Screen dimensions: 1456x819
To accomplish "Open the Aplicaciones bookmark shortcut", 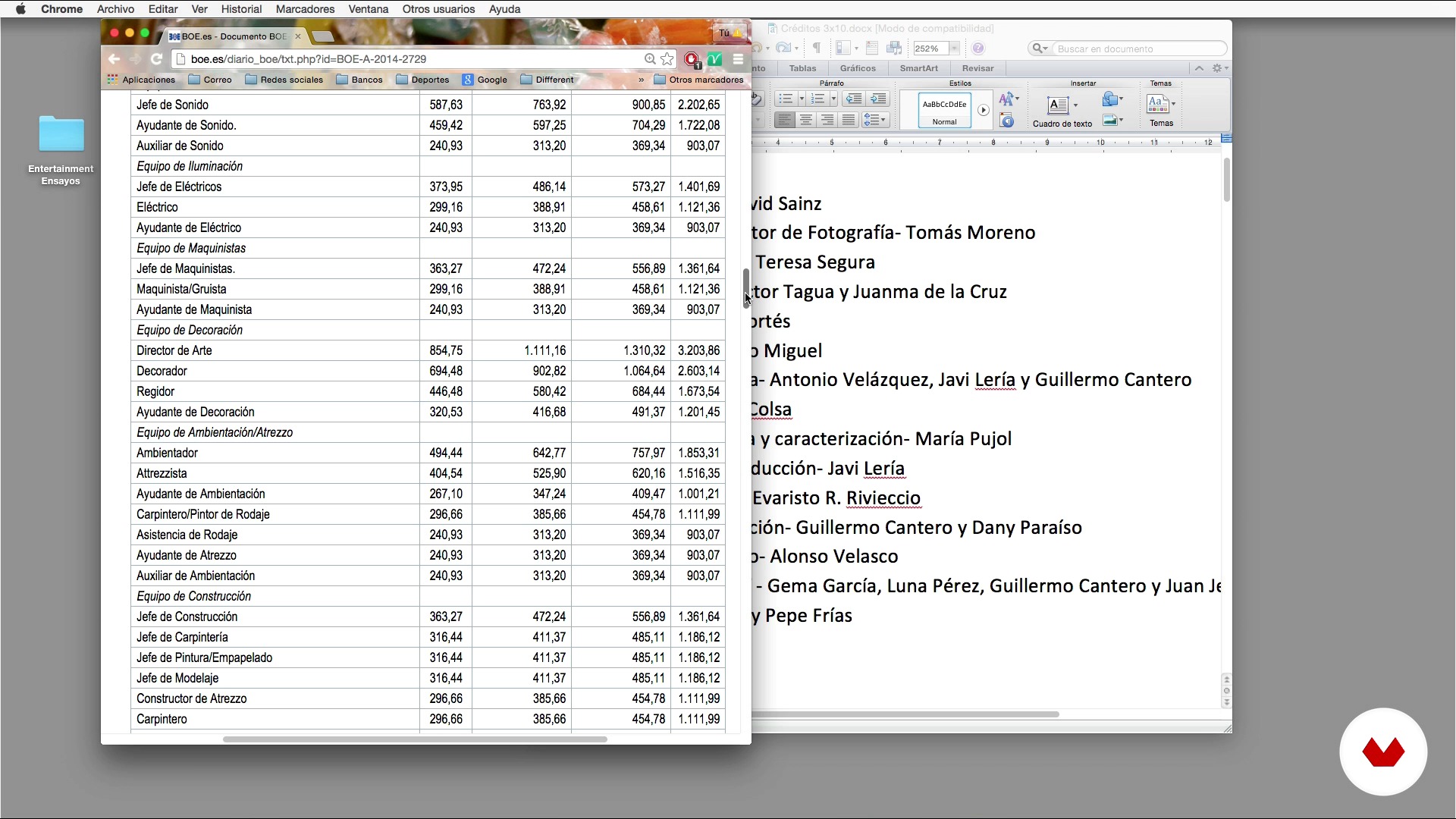I will point(141,80).
